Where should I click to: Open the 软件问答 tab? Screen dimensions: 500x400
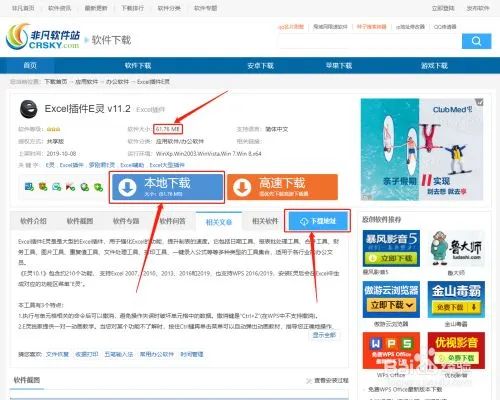click(x=172, y=221)
